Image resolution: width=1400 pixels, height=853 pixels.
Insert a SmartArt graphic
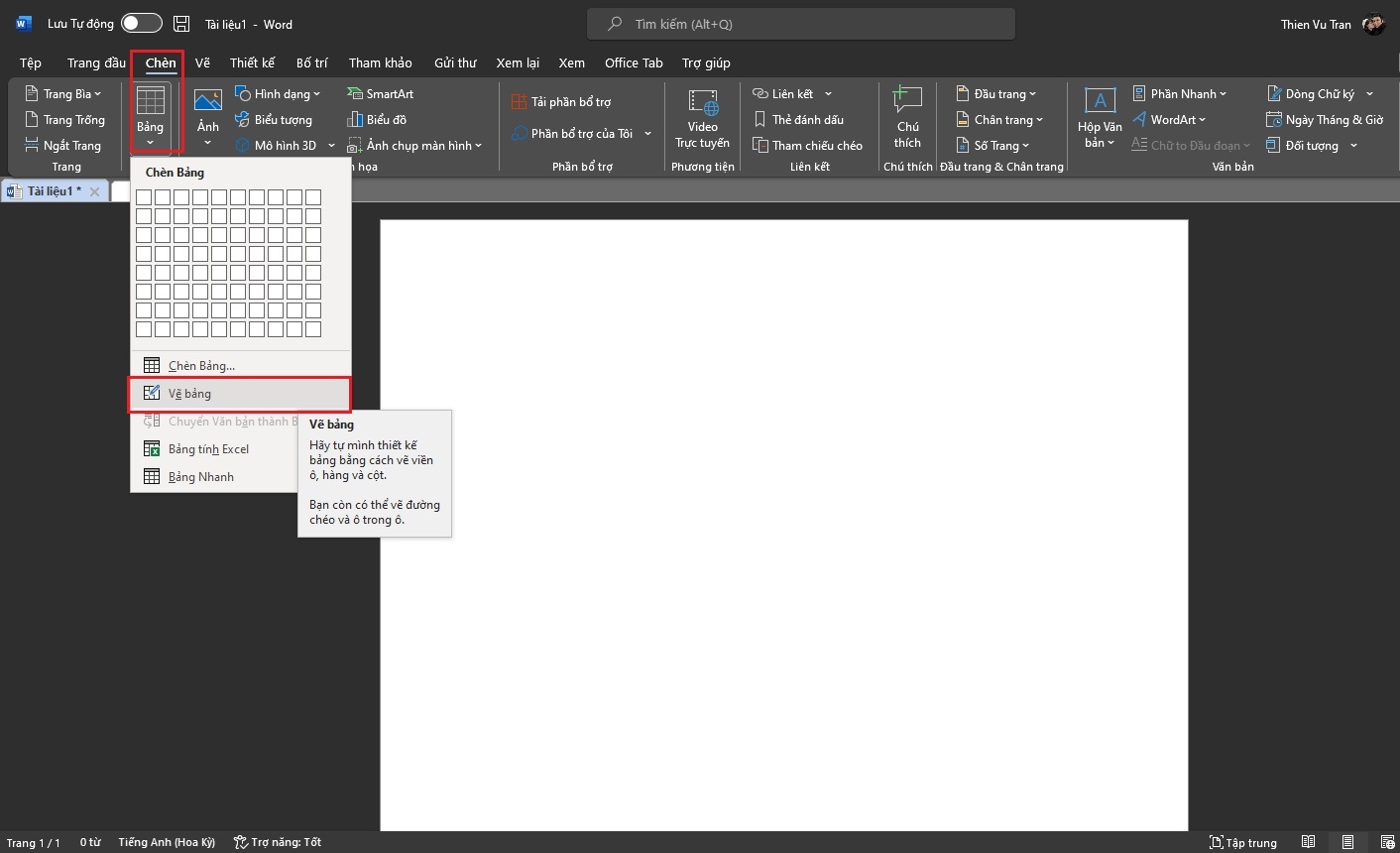click(x=380, y=94)
